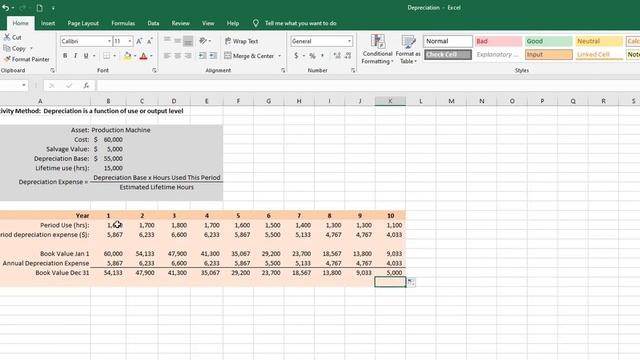Click the Comma Style icon

click(x=322, y=56)
